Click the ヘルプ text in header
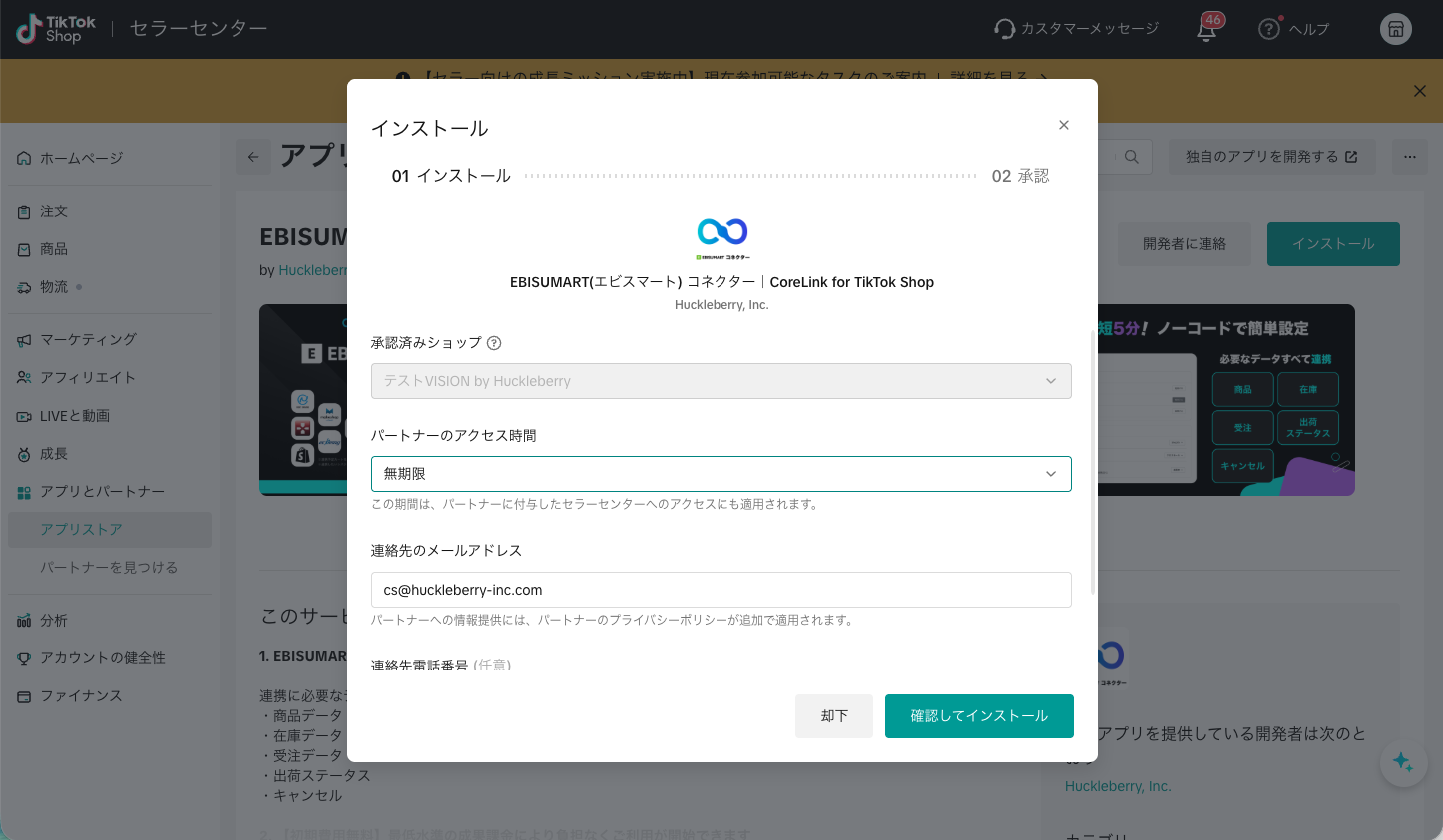 (1309, 29)
